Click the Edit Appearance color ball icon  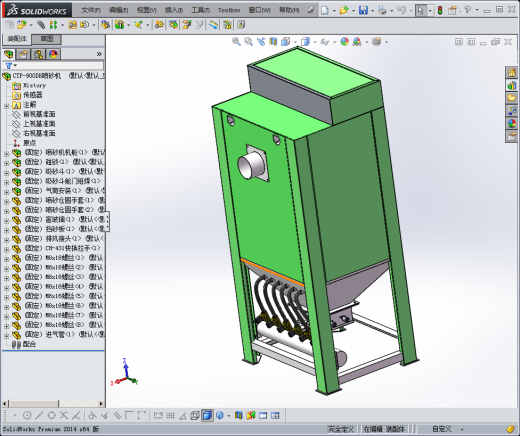[x=345, y=42]
